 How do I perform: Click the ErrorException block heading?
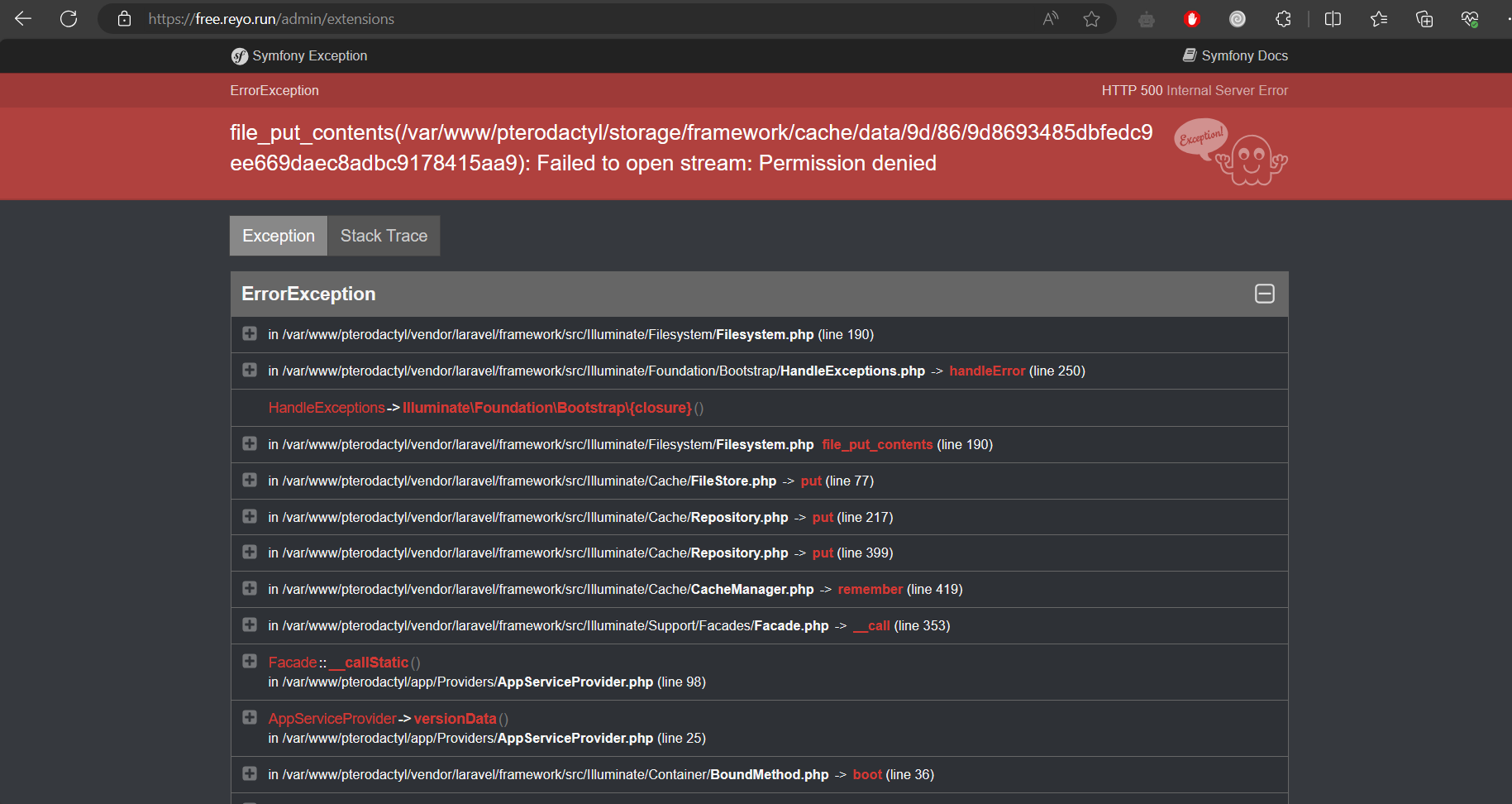point(308,294)
